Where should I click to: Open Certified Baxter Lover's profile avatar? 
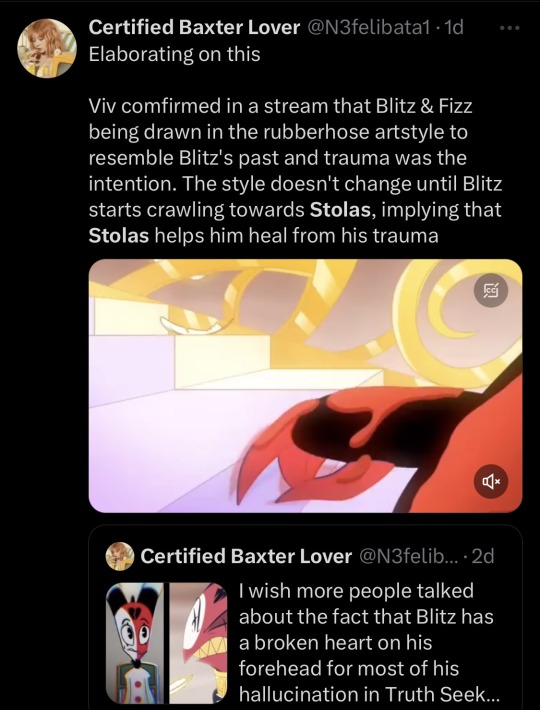pos(47,48)
